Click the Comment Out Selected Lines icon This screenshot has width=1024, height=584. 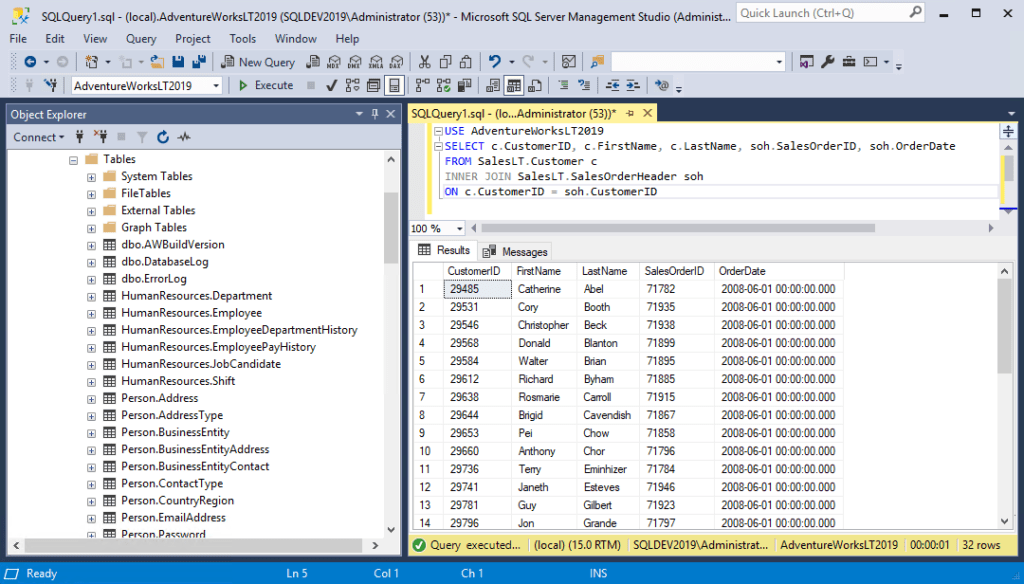tap(563, 86)
